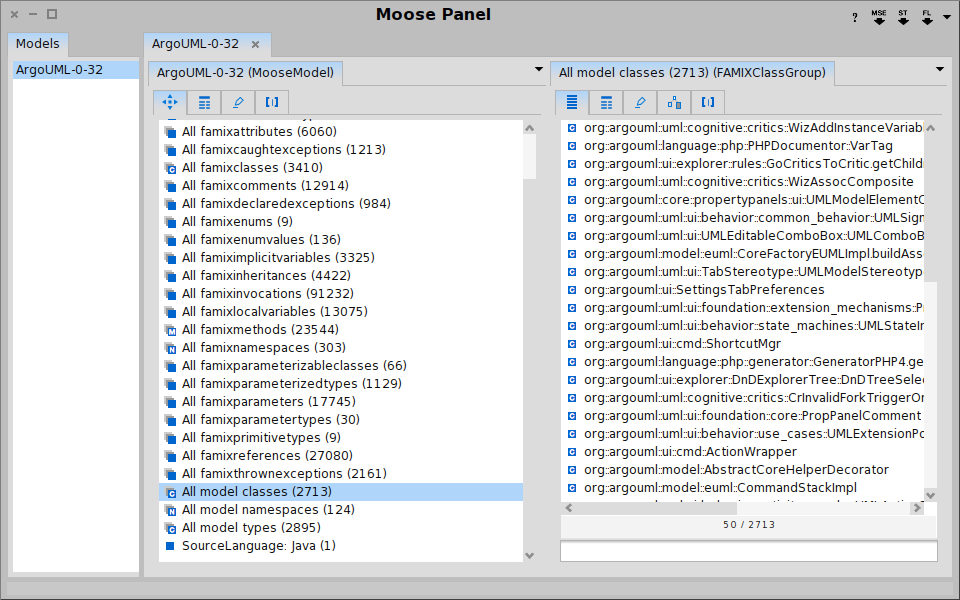The width and height of the screenshot is (960, 600).
Task: Click the scroll right arrow of the classes list
Action: pos(917,508)
